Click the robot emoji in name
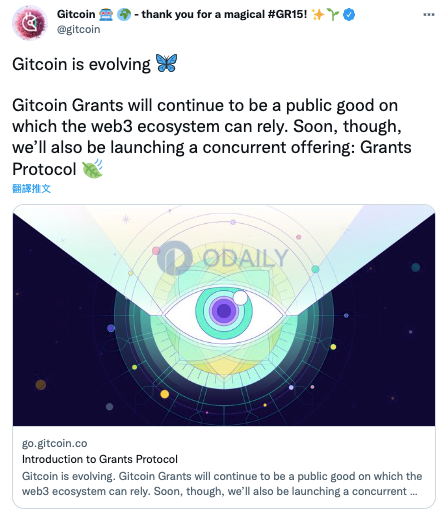This screenshot has height=517, width=446. pos(106,15)
